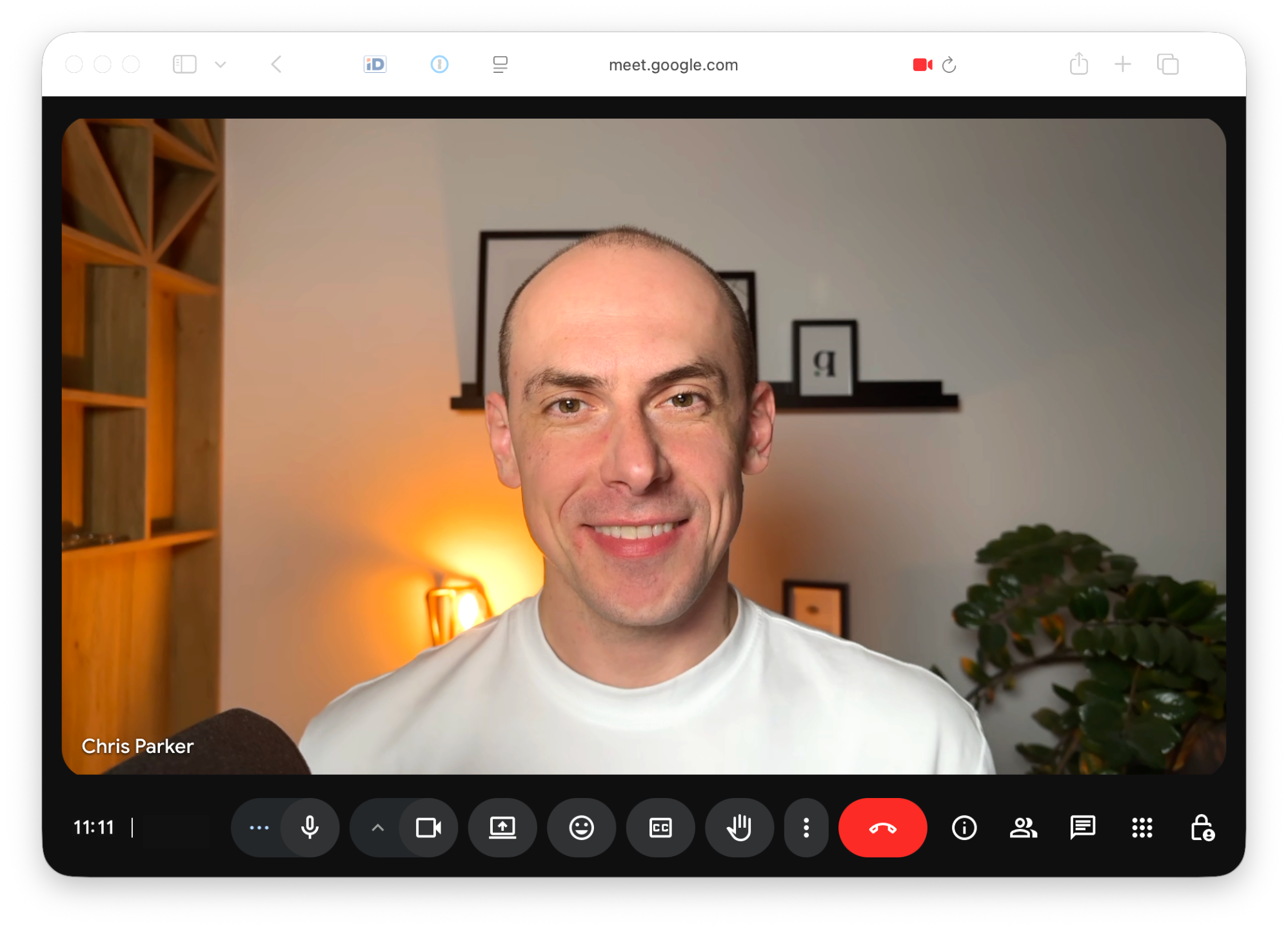Send an emoji reaction
Image resolution: width=1288 pixels, height=929 pixels.
click(581, 827)
